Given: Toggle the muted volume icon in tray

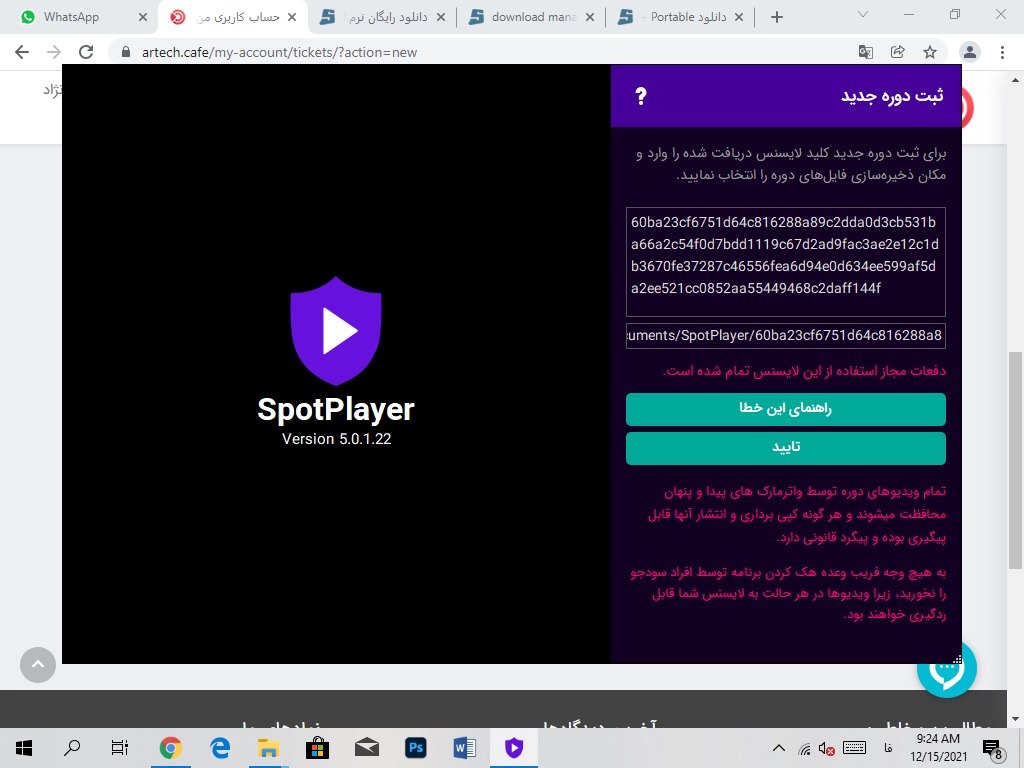Looking at the screenshot, I should 827,748.
